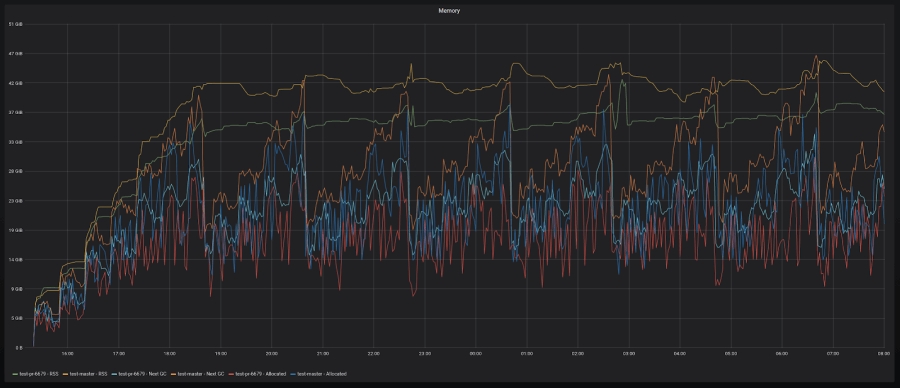The height and width of the screenshot is (388, 900).
Task: Click the 51 GiB y-axis label
Action: [x=15, y=24]
